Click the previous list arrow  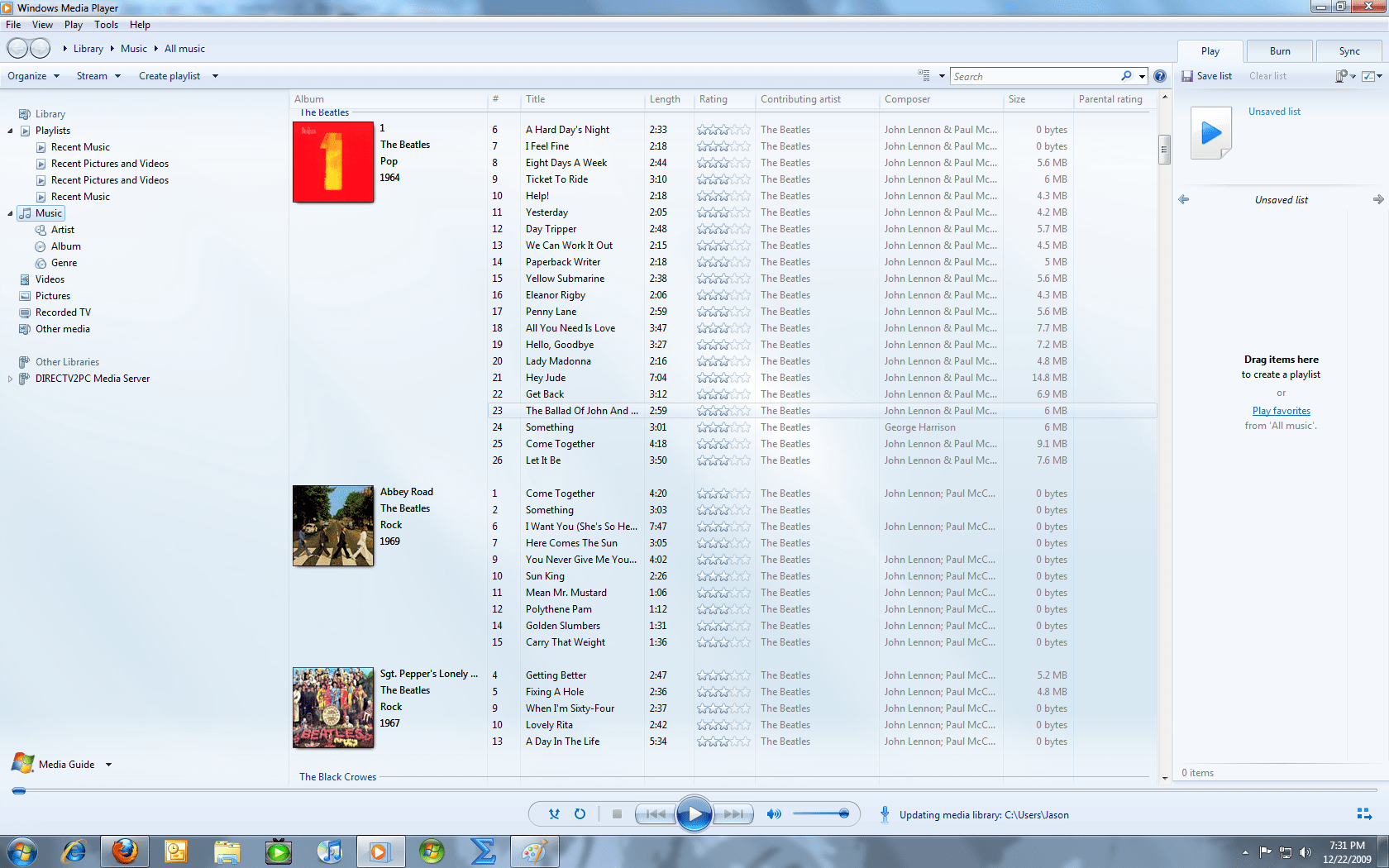tap(1184, 199)
